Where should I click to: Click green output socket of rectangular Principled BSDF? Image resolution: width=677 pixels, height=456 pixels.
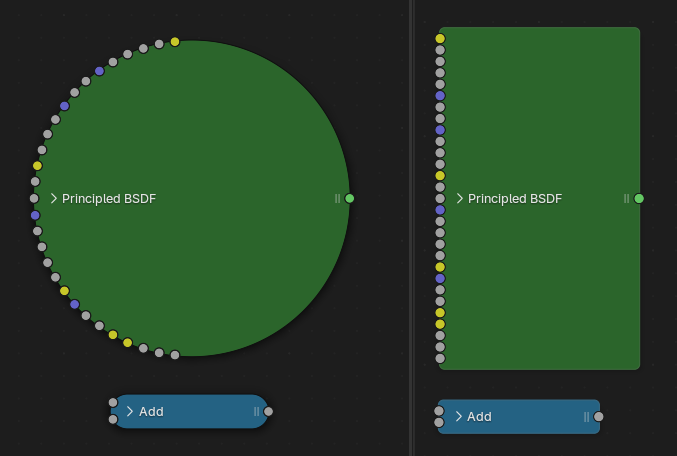639,199
